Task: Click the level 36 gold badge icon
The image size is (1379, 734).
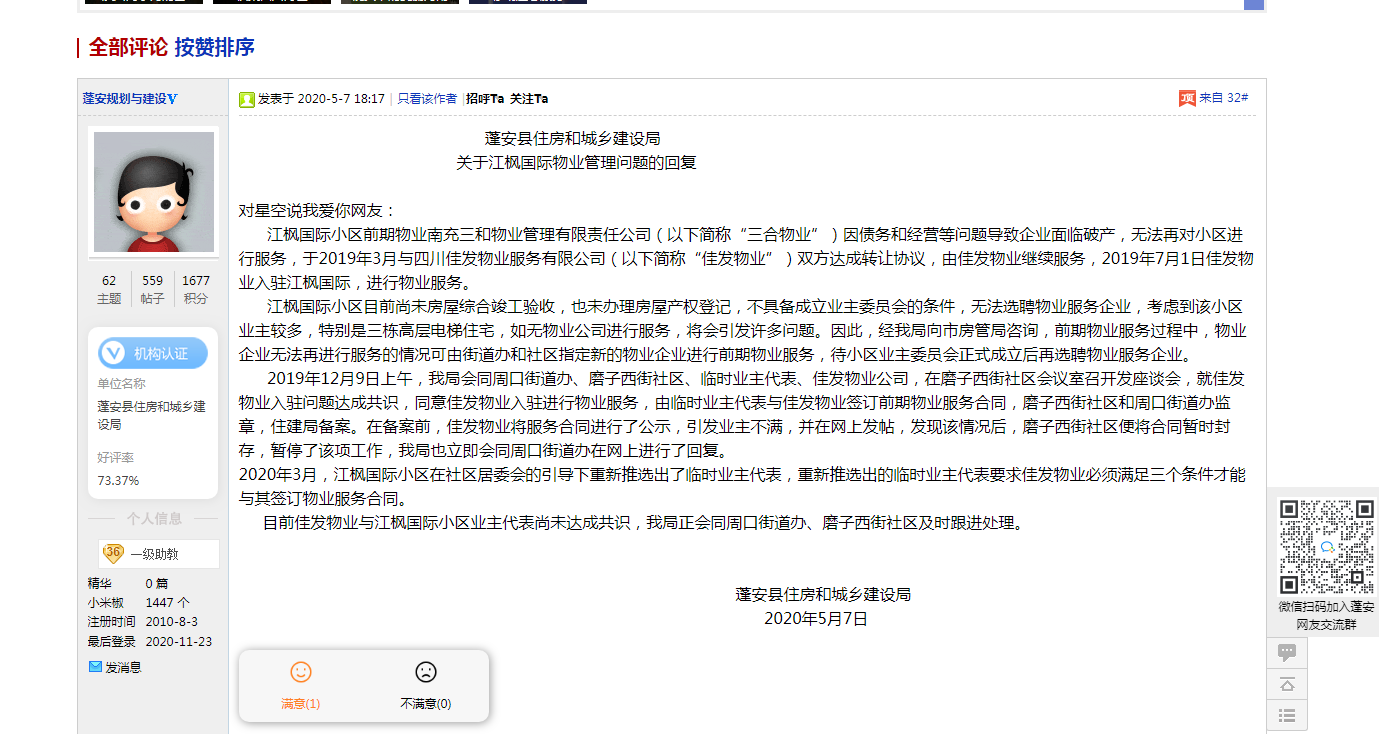Action: pyautogui.click(x=113, y=553)
